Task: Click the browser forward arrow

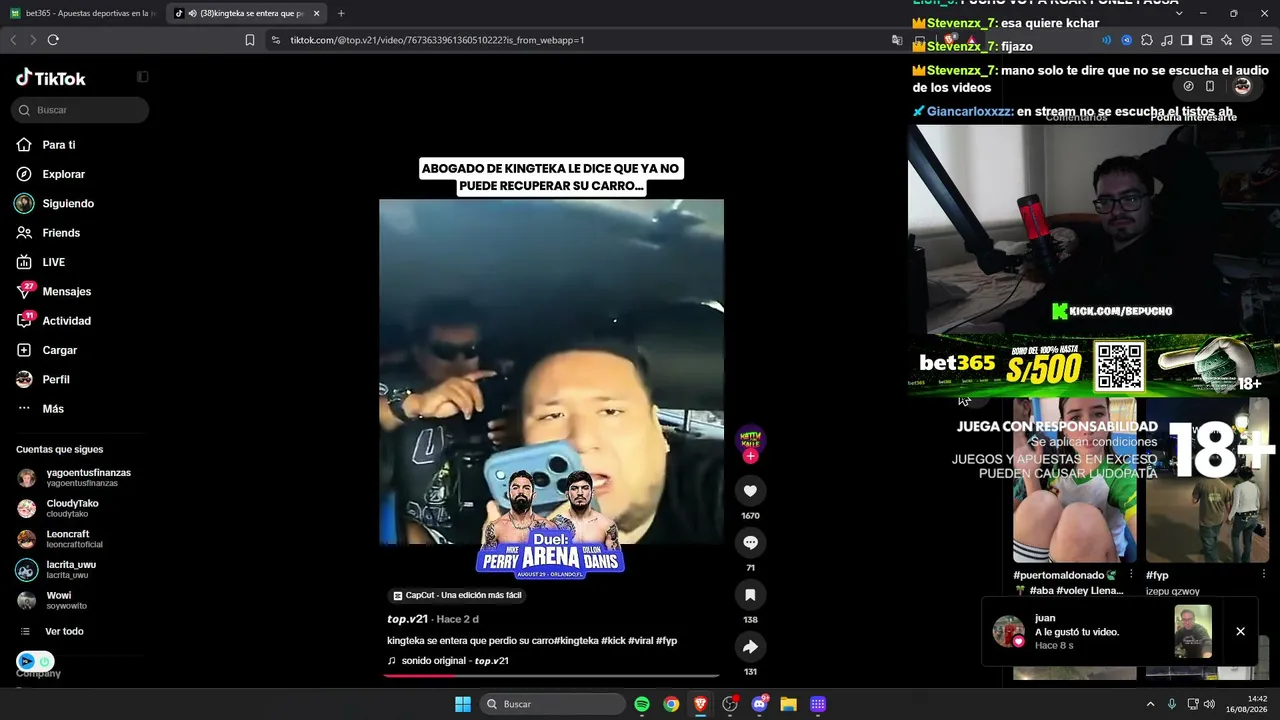Action: coord(33,40)
